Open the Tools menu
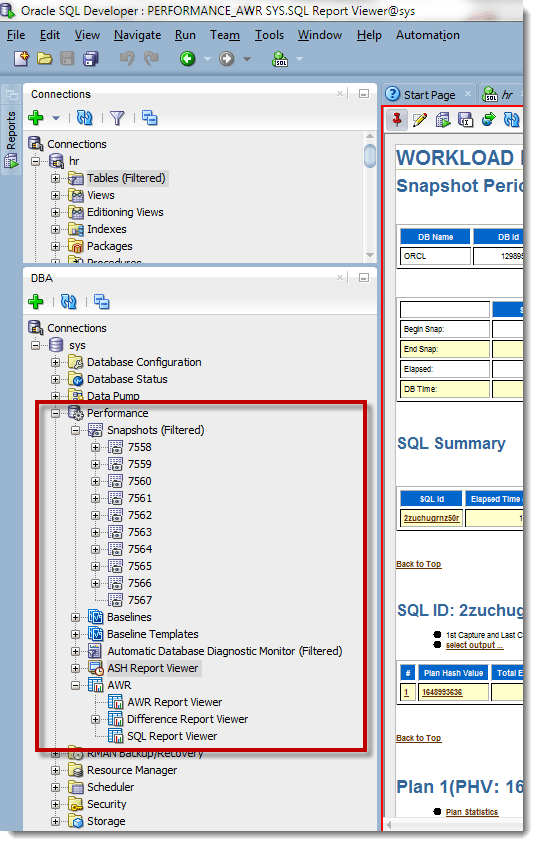Viewport: 538px width, 846px height. click(x=269, y=35)
